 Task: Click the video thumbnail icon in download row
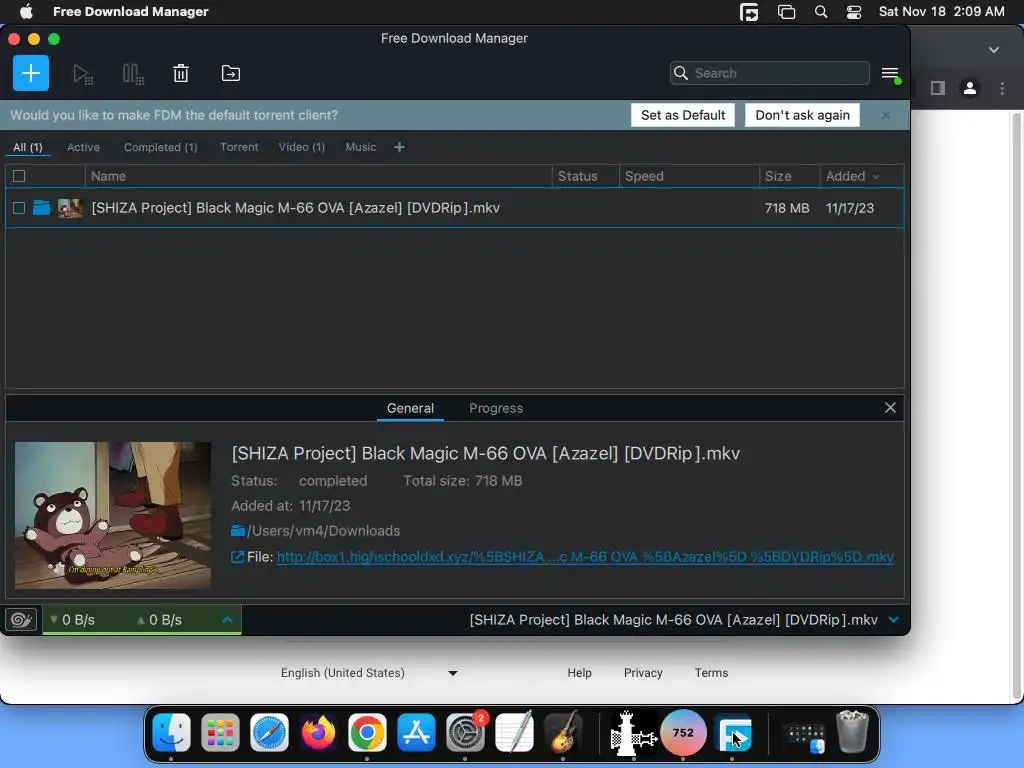click(70, 208)
